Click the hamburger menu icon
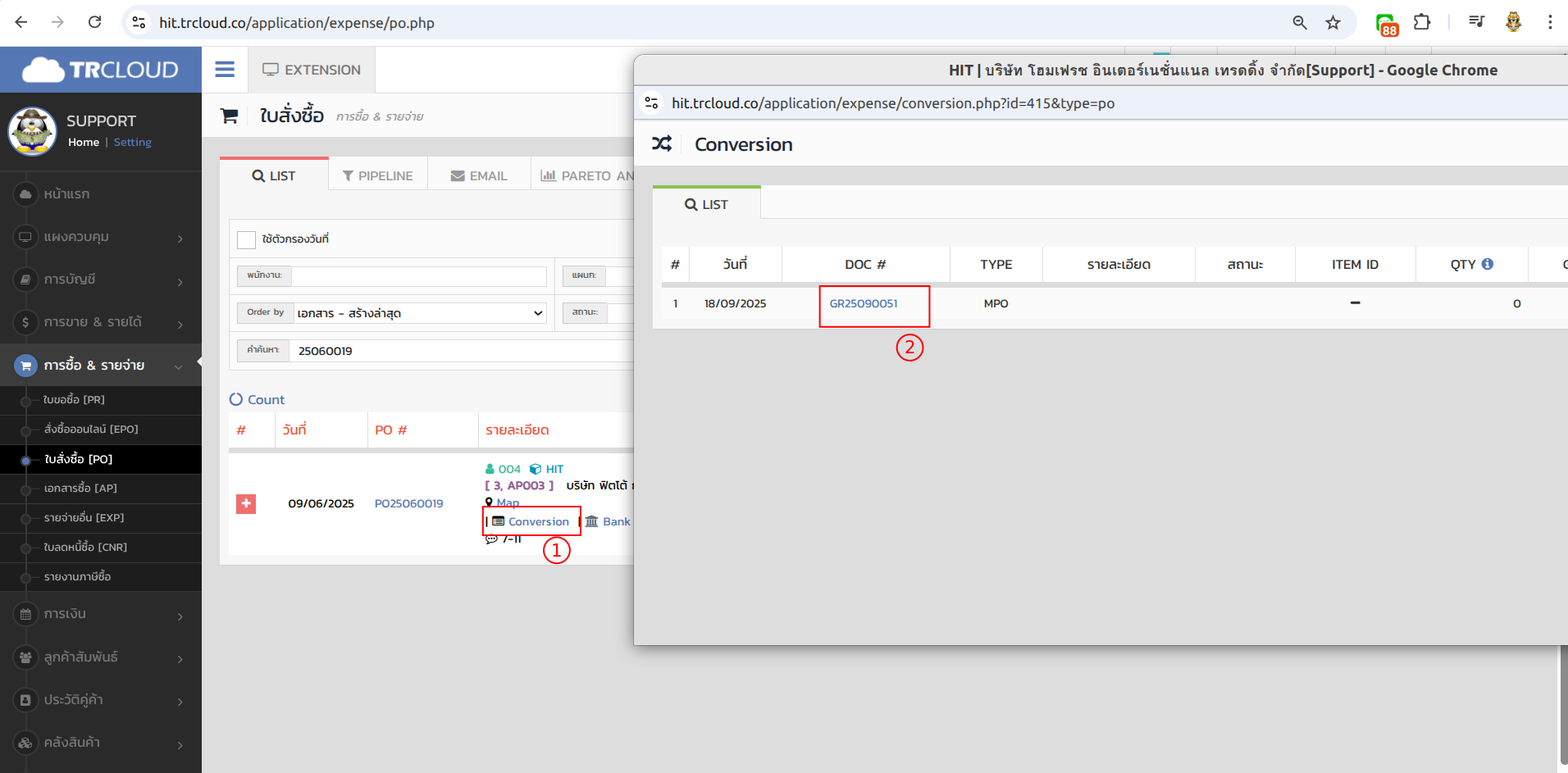 pyautogui.click(x=225, y=70)
